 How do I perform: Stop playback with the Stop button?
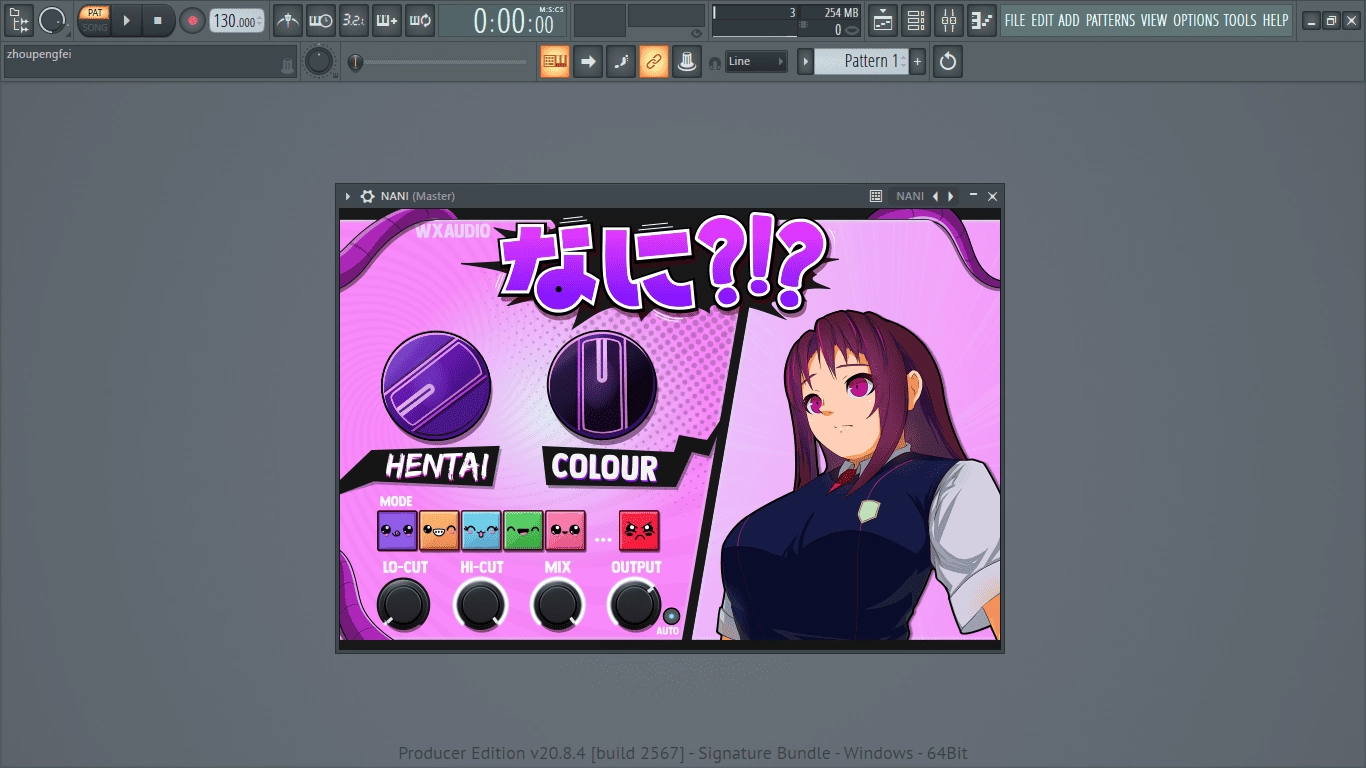click(158, 20)
